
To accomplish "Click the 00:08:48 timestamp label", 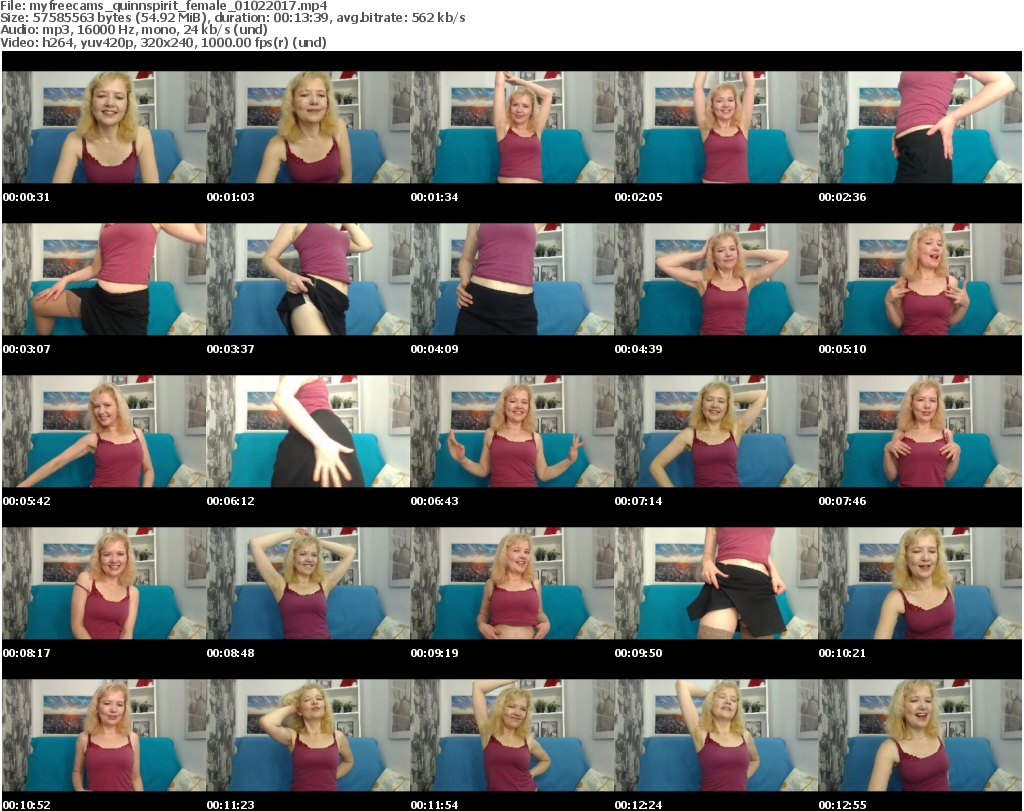I will pos(231,653).
